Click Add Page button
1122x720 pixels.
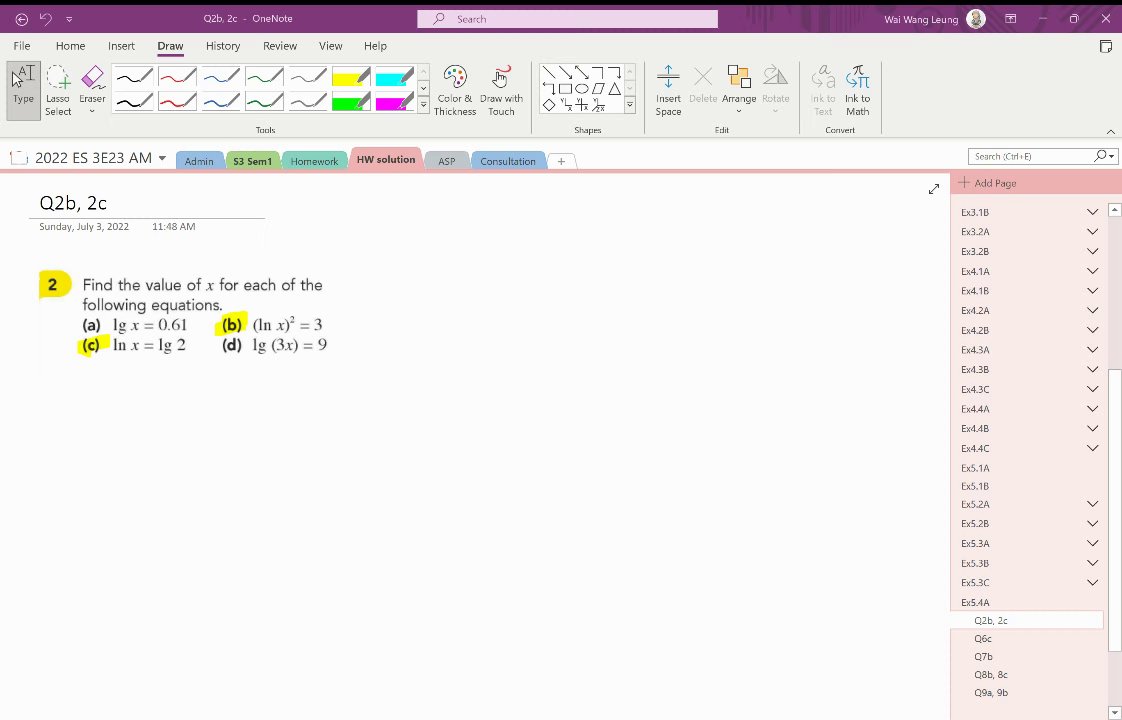[987, 183]
